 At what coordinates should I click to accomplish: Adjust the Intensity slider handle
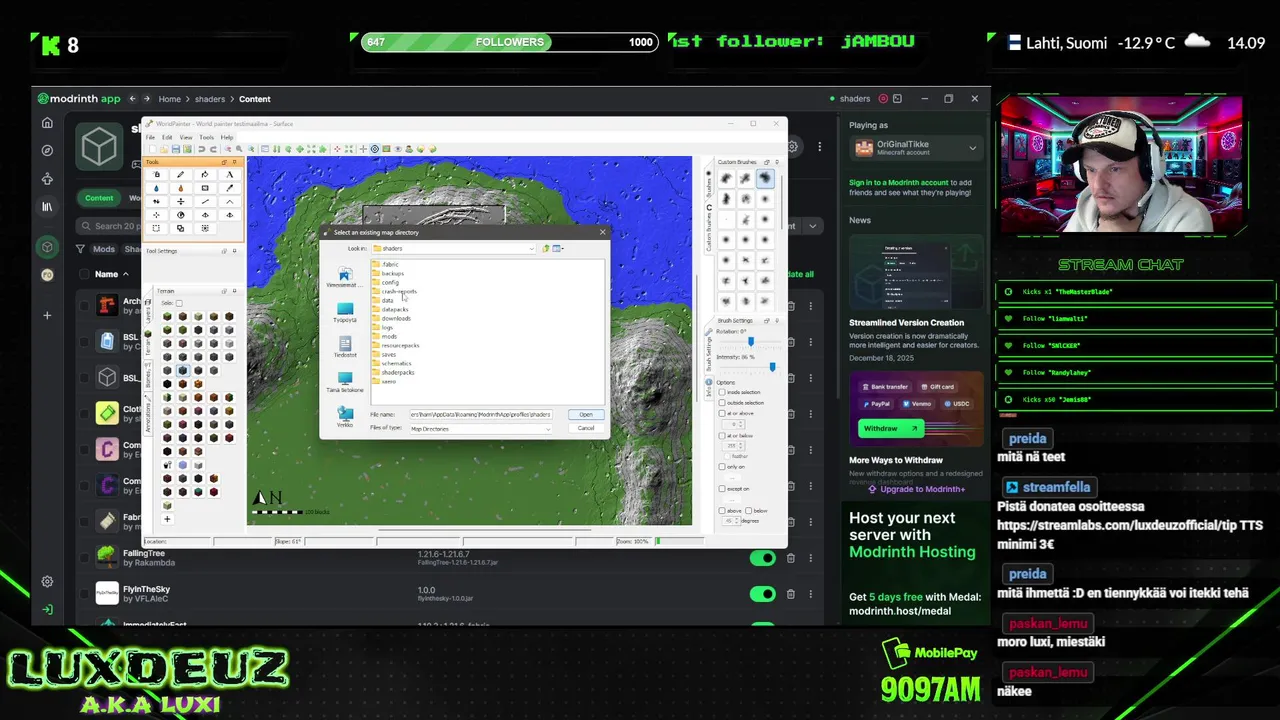coord(772,367)
